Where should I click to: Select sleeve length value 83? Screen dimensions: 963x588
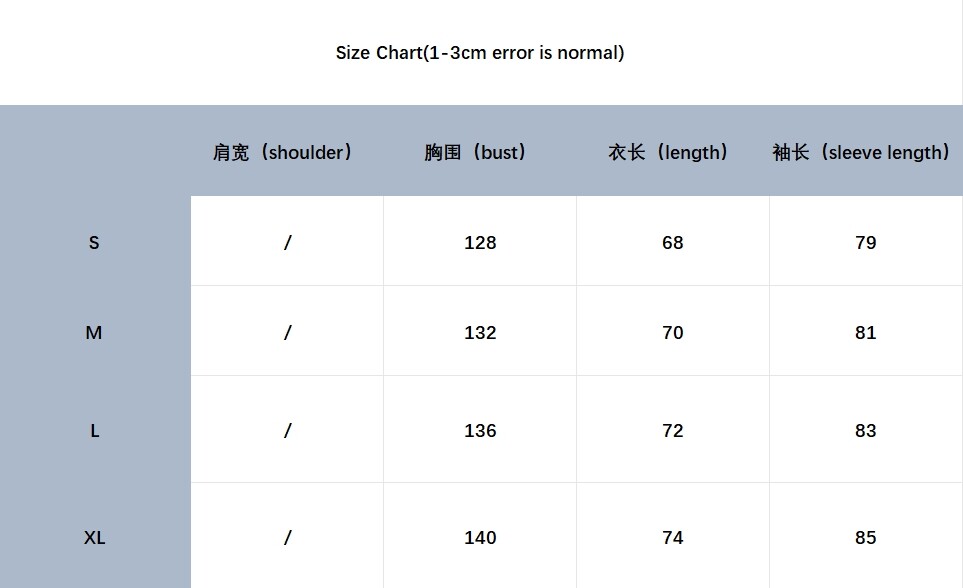[x=865, y=430]
